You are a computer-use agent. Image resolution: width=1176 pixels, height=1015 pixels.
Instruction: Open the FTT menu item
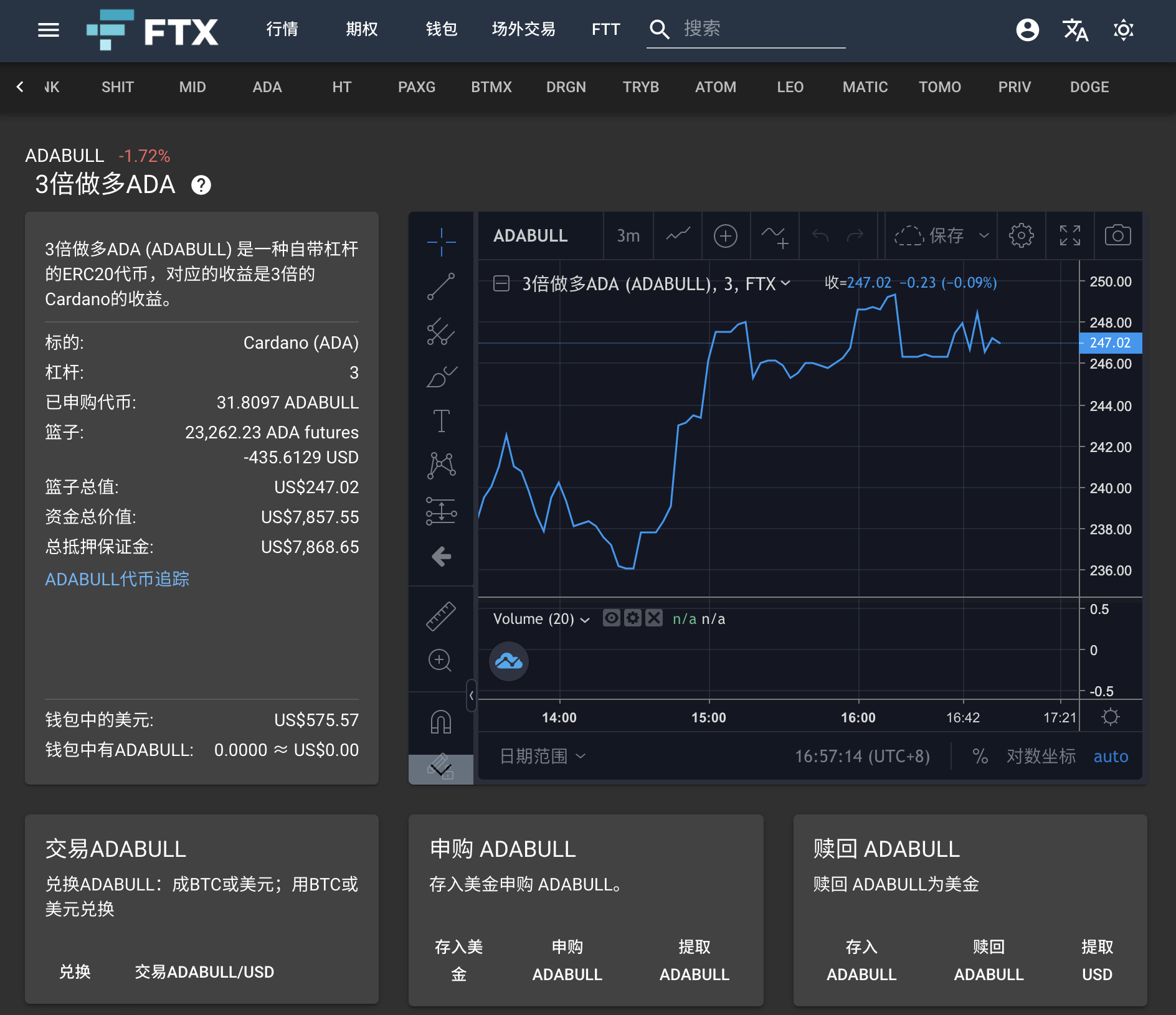click(x=605, y=29)
